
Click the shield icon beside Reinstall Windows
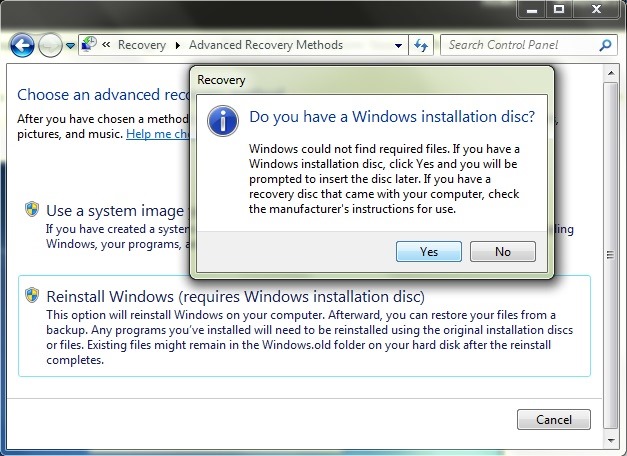(x=32, y=296)
